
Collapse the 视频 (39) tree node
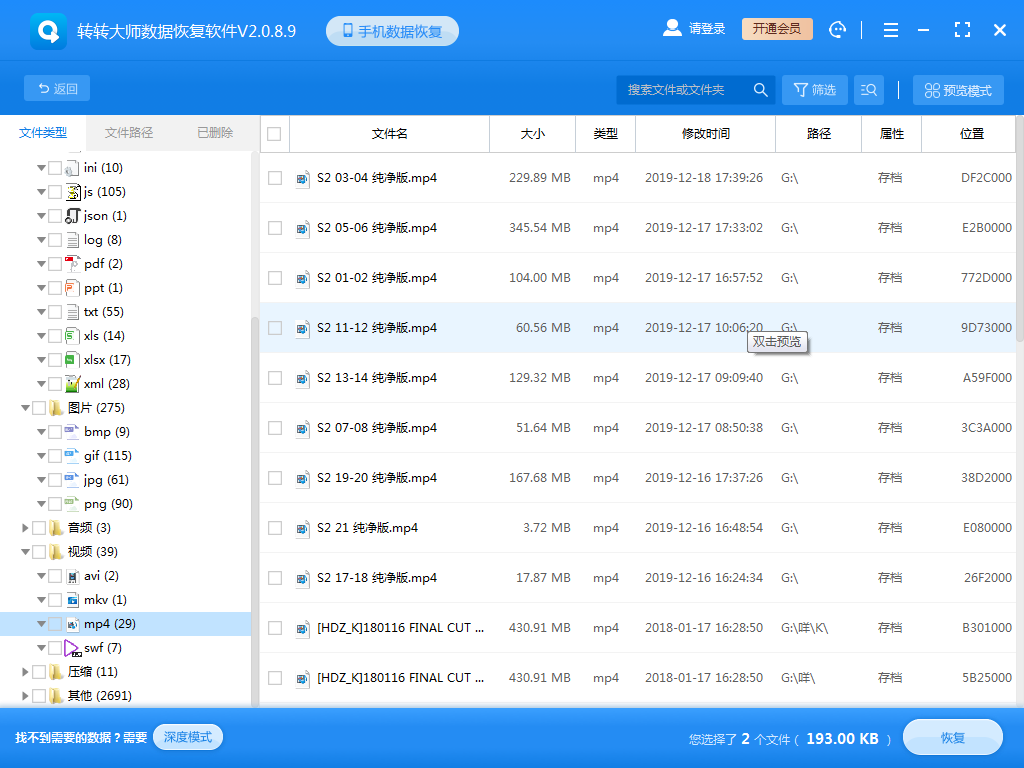(x=25, y=552)
